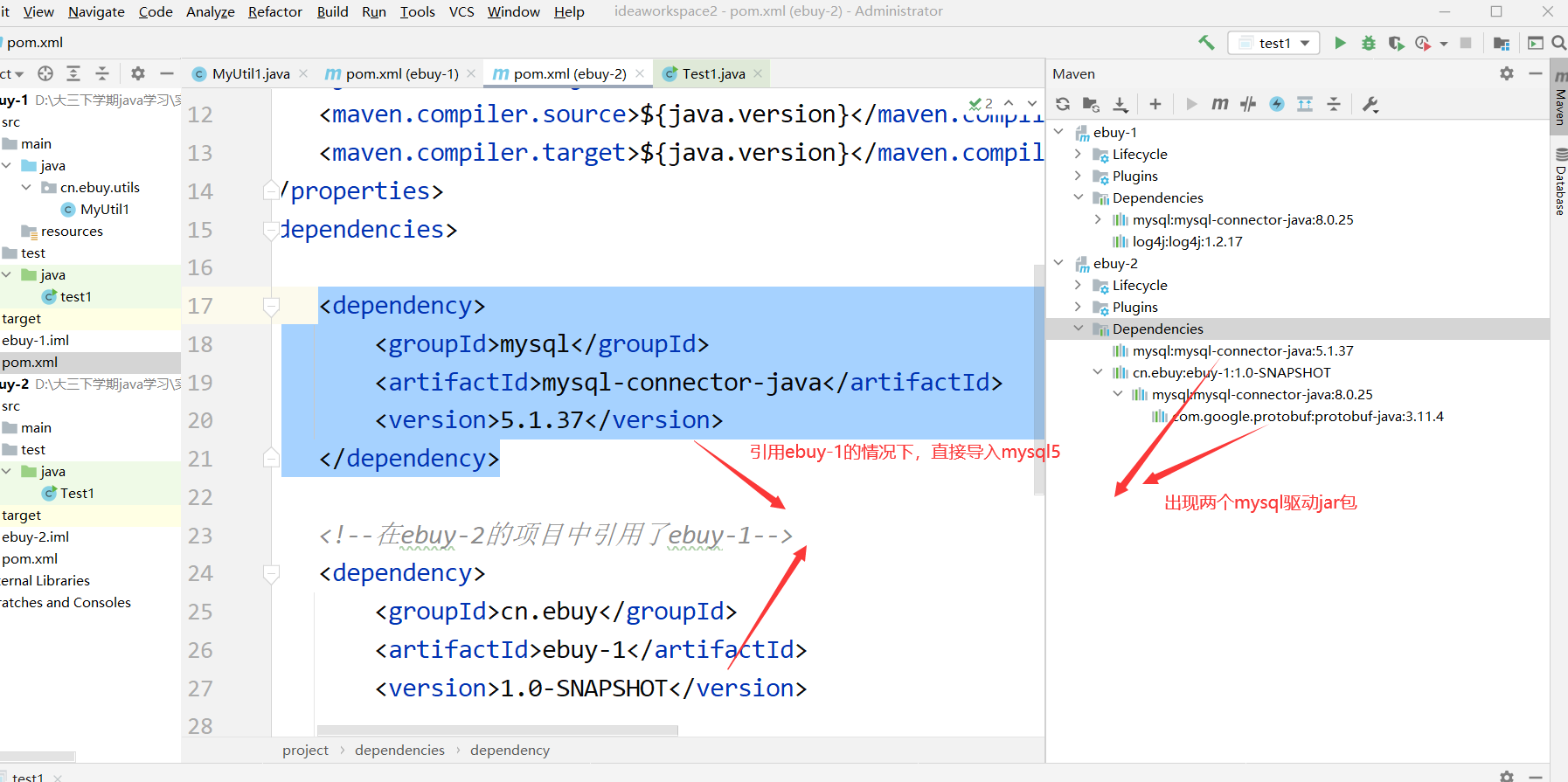Click the Search Everywhere magnifier
This screenshot has height=782, width=1568.
(1558, 43)
